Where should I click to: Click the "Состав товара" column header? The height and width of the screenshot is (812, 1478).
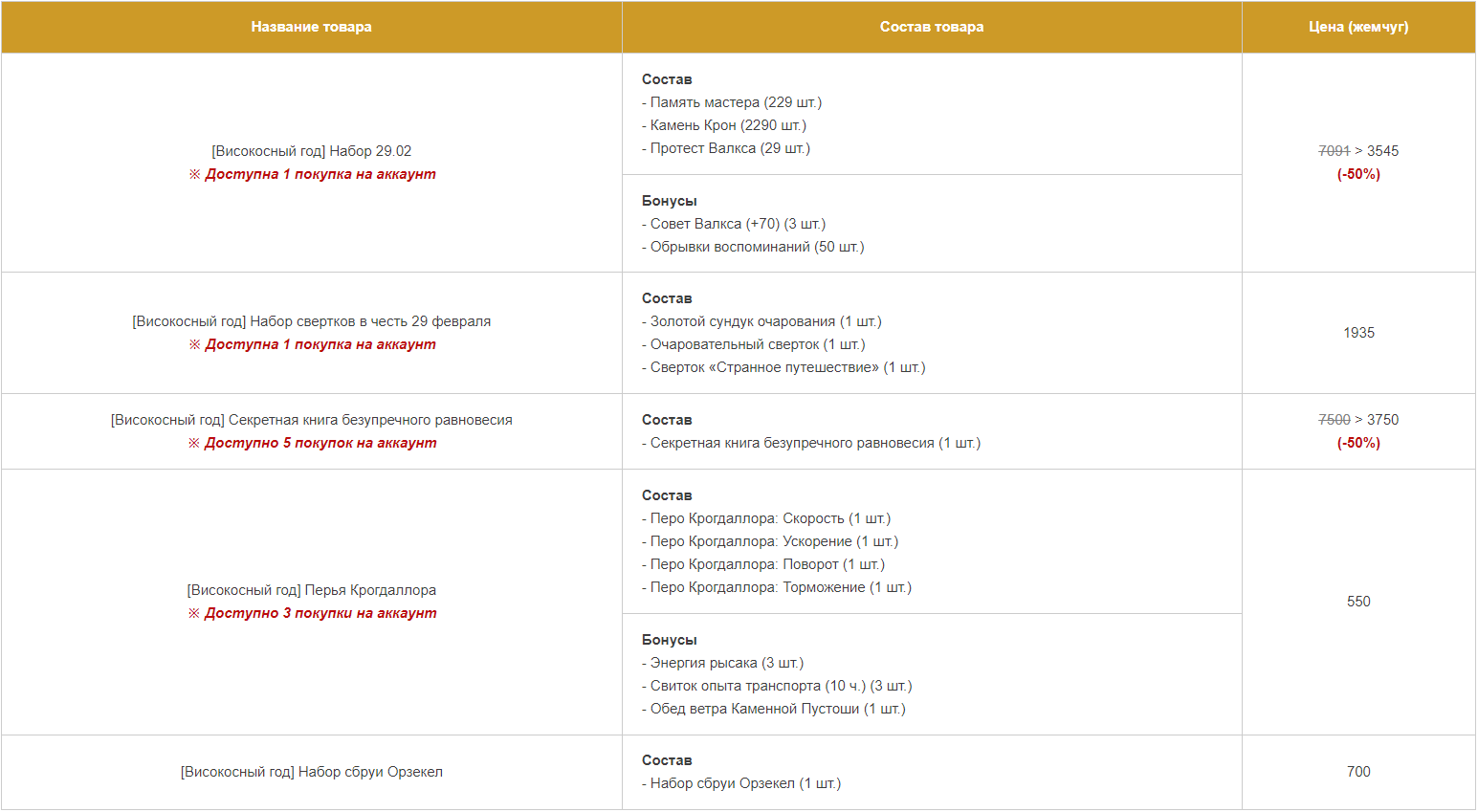[x=931, y=27]
